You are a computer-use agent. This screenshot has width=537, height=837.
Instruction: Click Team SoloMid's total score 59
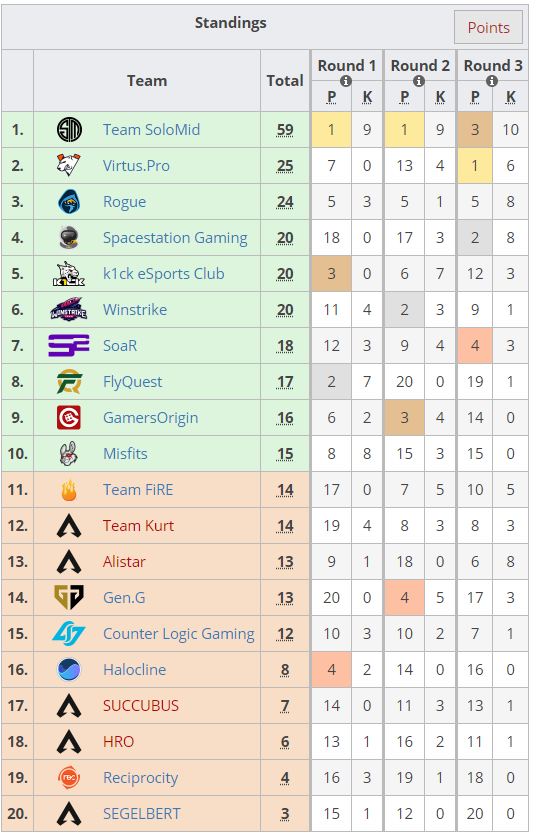285,130
